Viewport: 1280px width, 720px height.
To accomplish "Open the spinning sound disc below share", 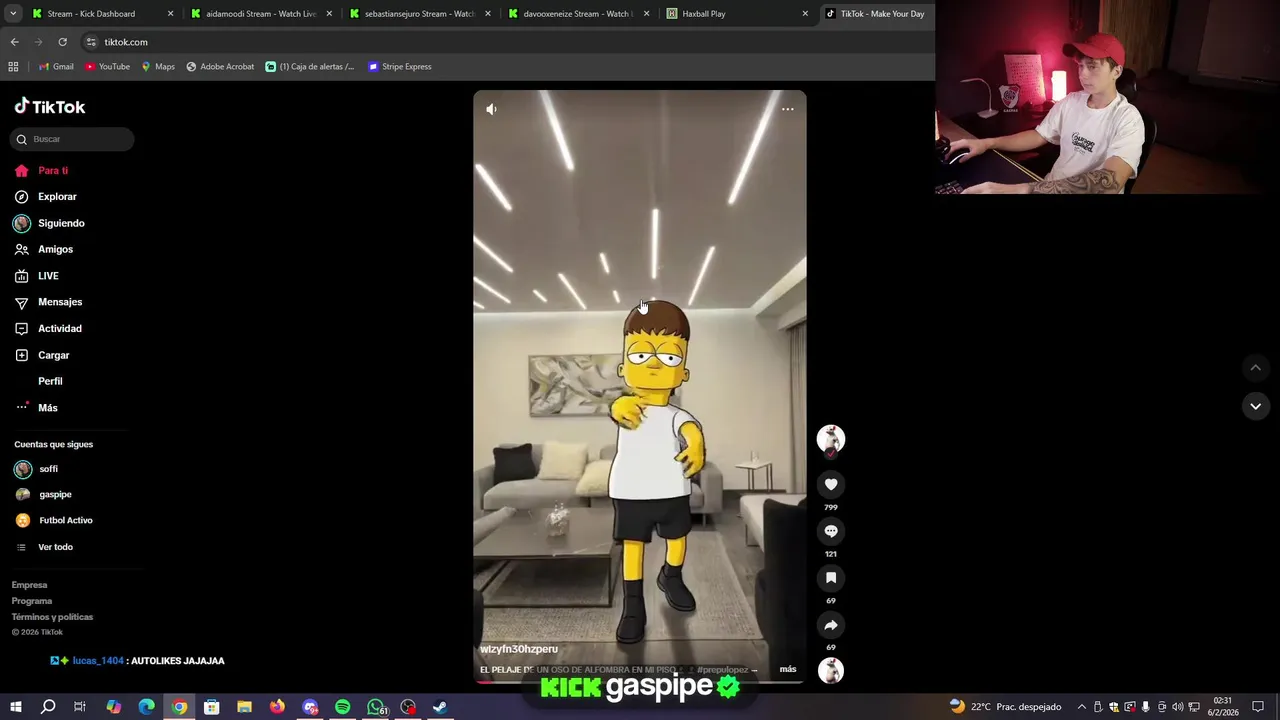I will [831, 671].
